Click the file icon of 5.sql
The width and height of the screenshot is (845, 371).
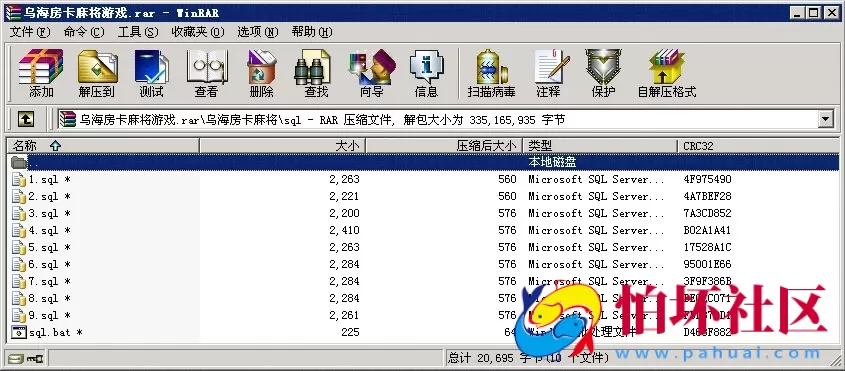click(19, 248)
